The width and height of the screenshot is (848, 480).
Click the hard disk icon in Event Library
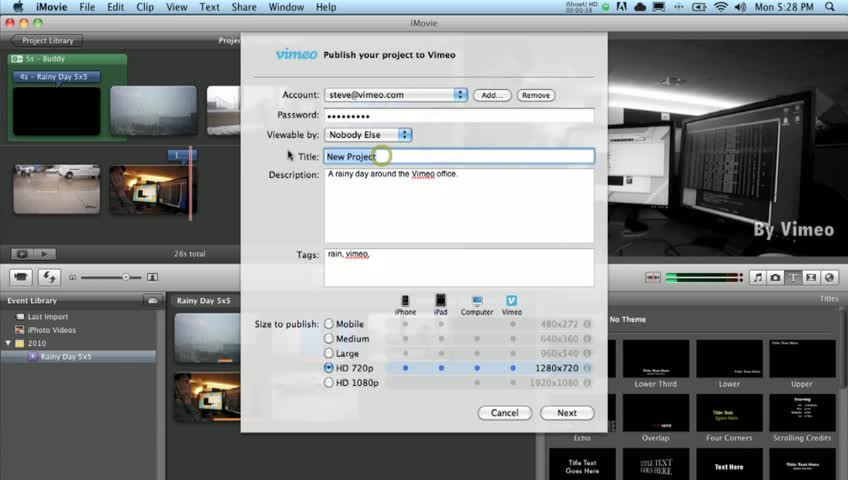[x=153, y=300]
